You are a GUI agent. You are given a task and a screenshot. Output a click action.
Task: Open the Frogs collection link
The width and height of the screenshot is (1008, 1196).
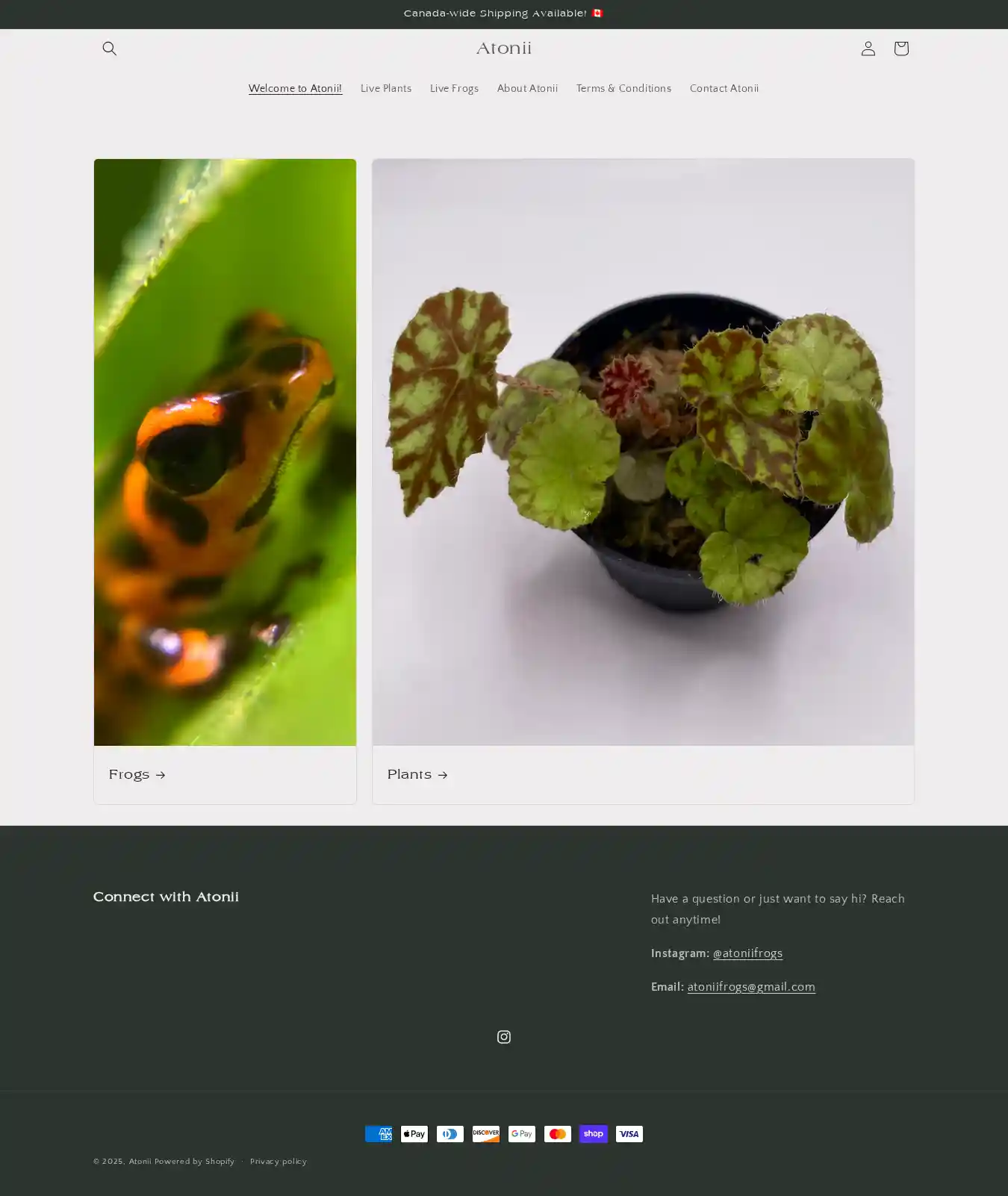137,775
